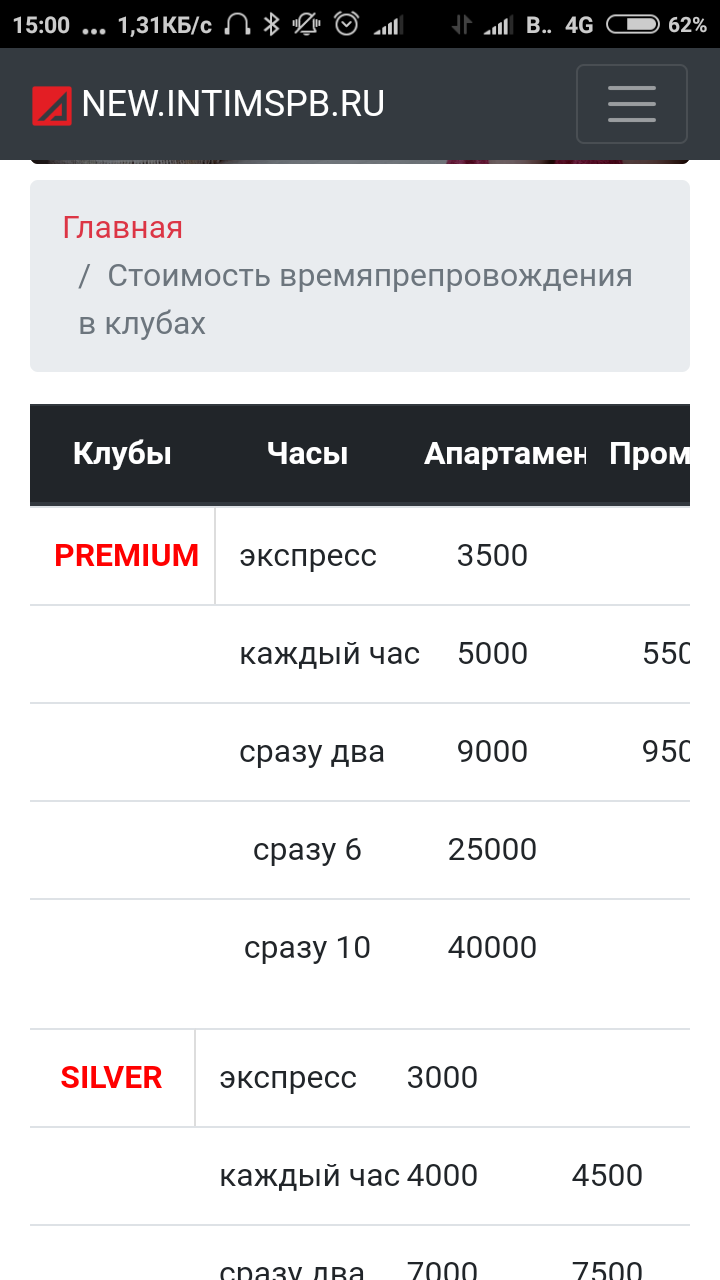This screenshot has height=1280, width=720.
Task: Tap the headphones icon in status bar
Action: [238, 24]
